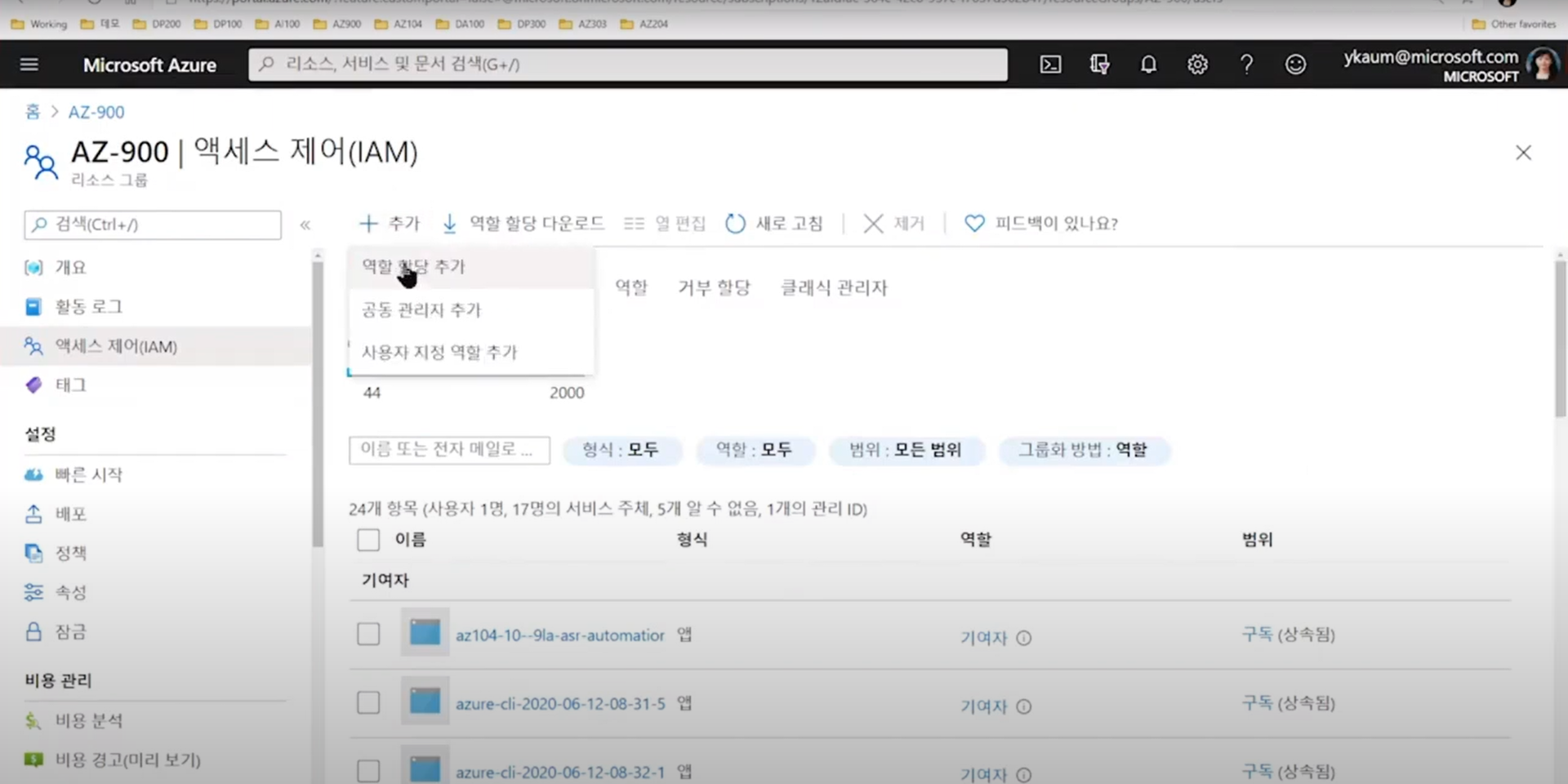Select 역할 할당 추가 from the dropdown menu
Screen dimensions: 1568x784
click(470, 267)
